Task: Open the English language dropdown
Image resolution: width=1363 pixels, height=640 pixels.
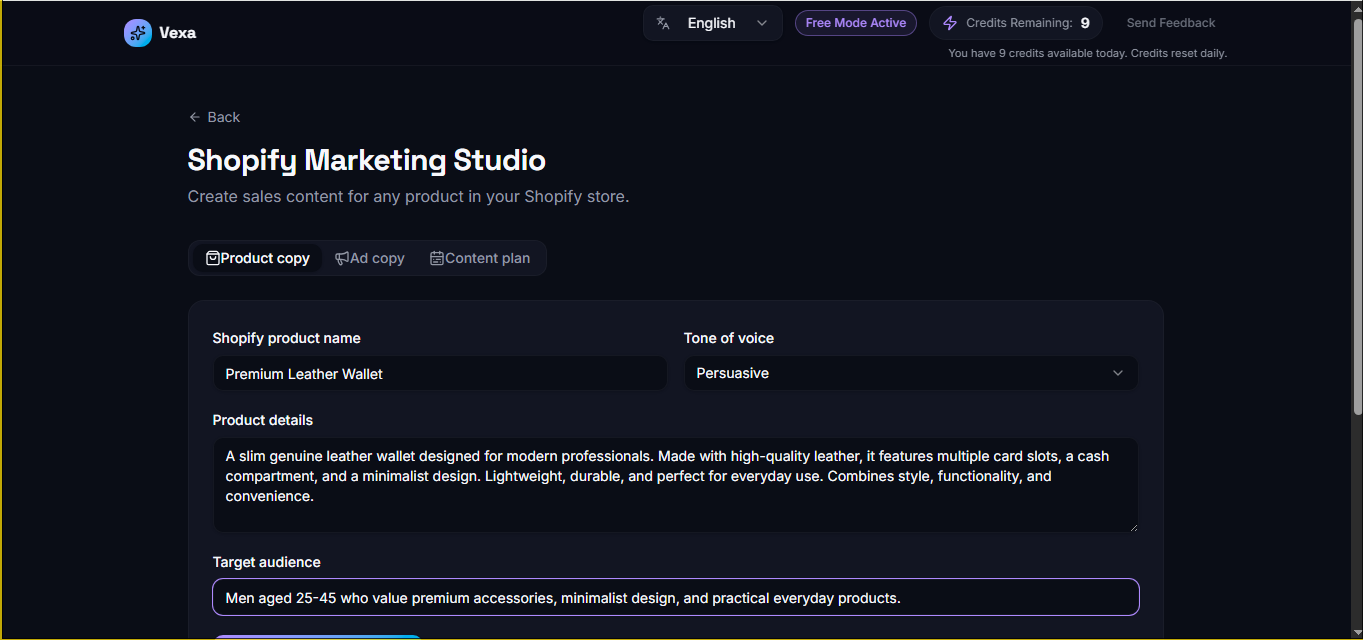Action: [713, 23]
